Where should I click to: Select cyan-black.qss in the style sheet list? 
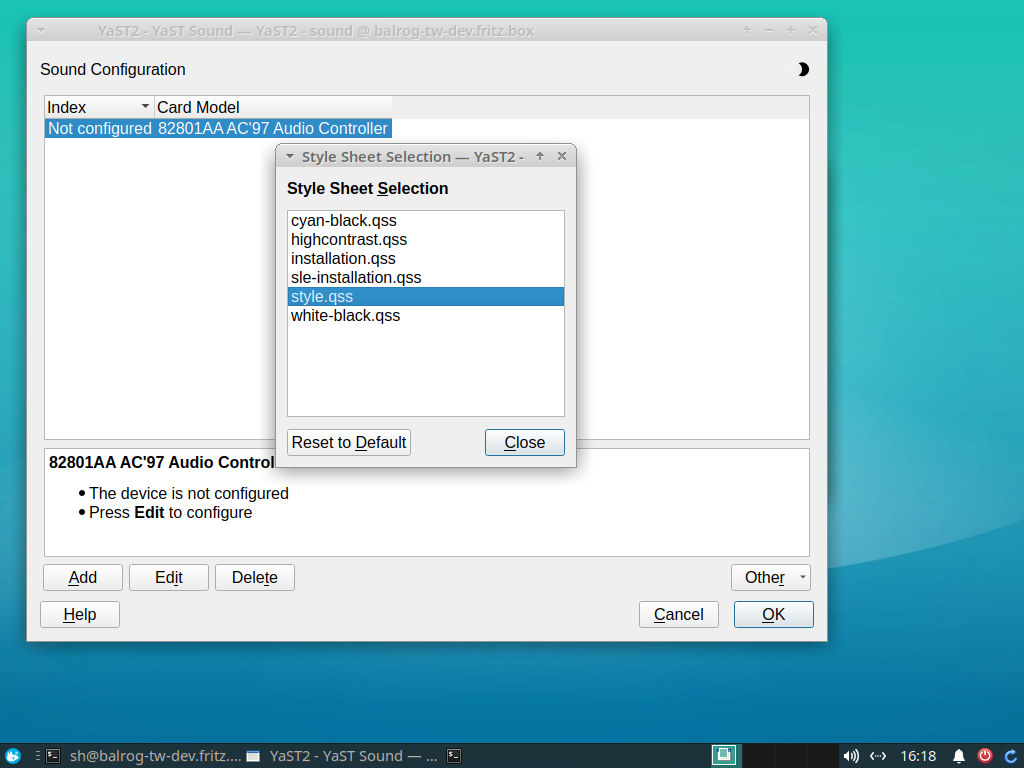coord(425,221)
